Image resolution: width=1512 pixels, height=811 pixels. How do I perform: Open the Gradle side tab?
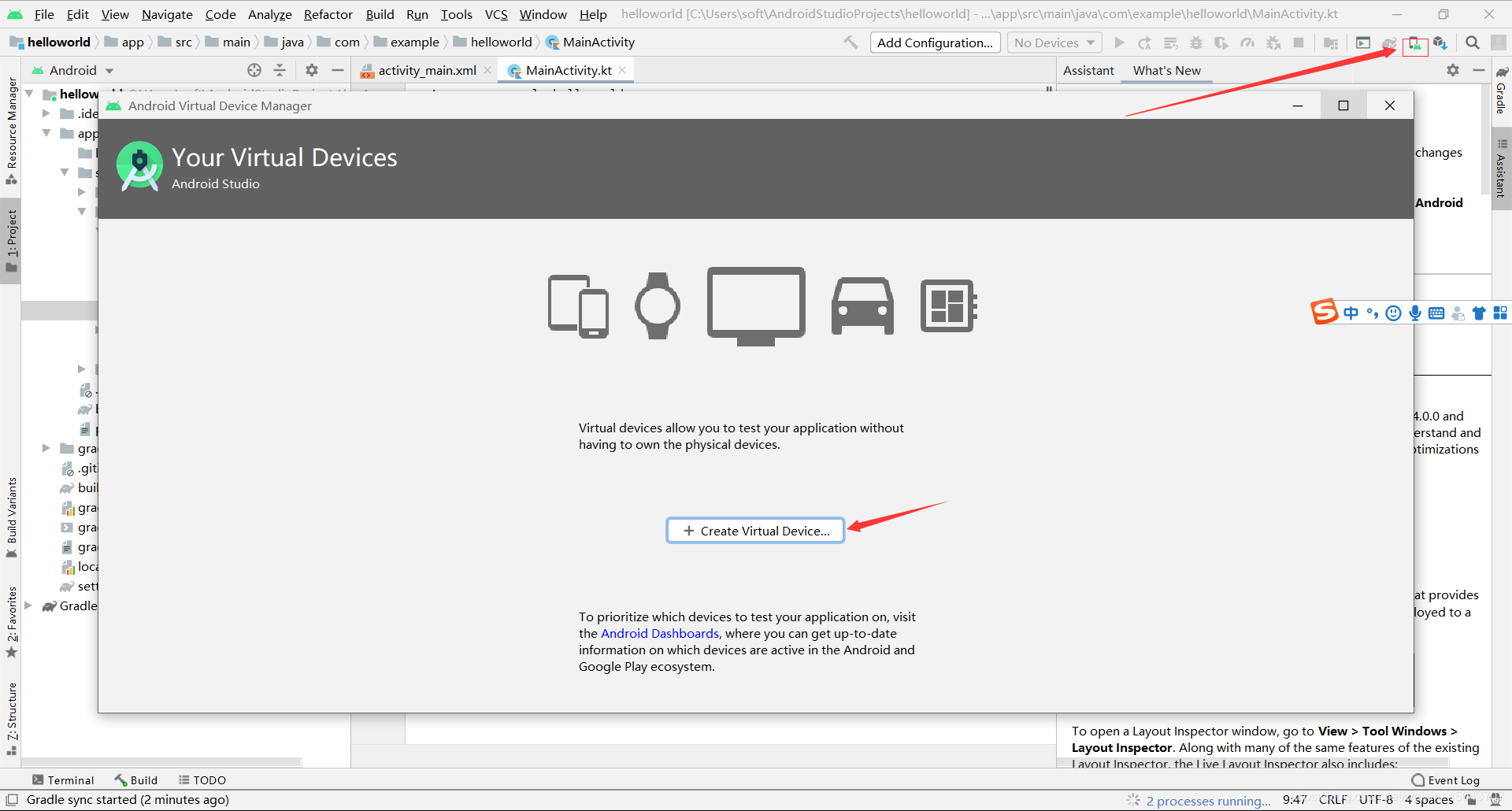point(1501,91)
